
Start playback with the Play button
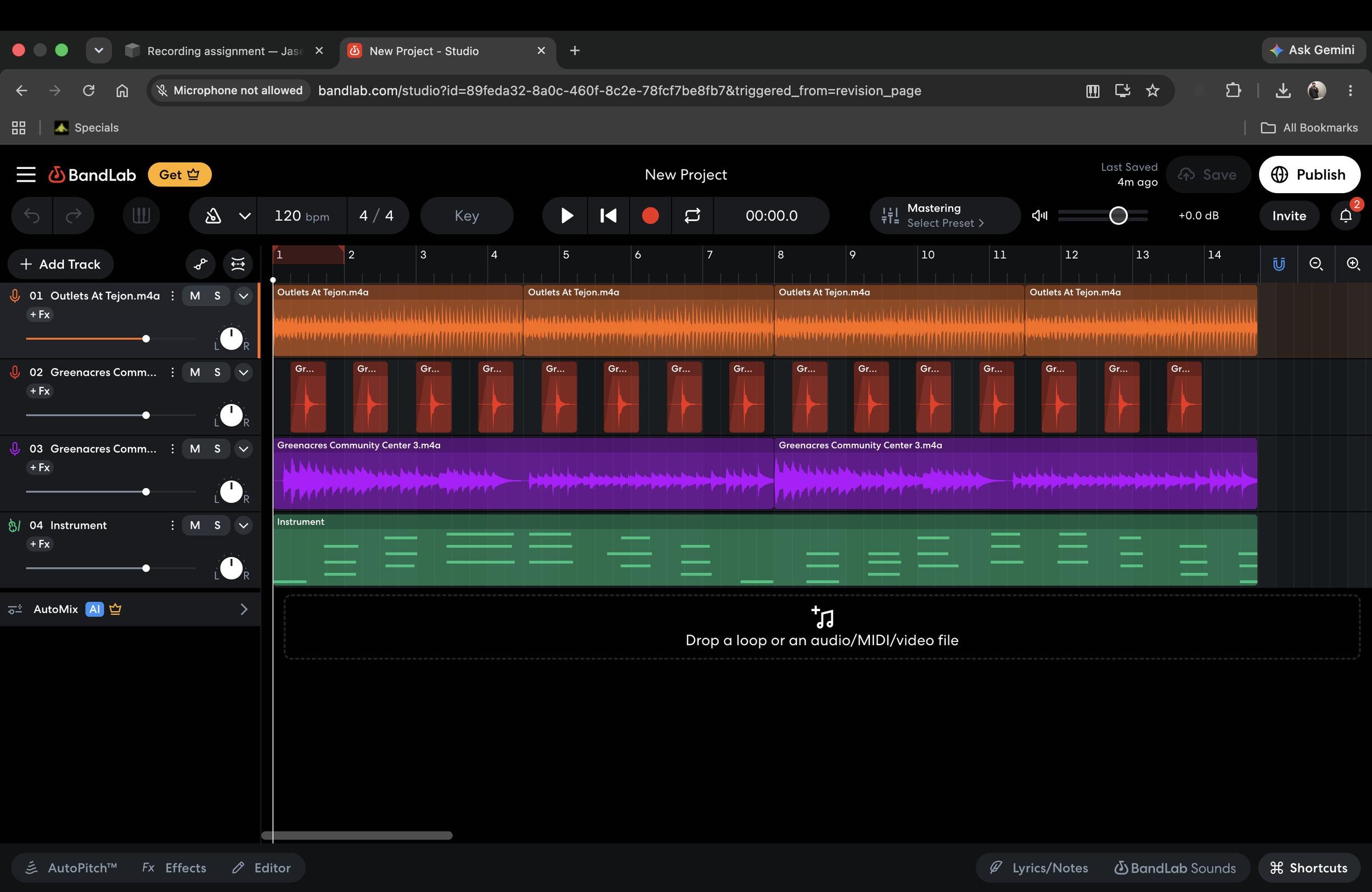click(x=566, y=216)
